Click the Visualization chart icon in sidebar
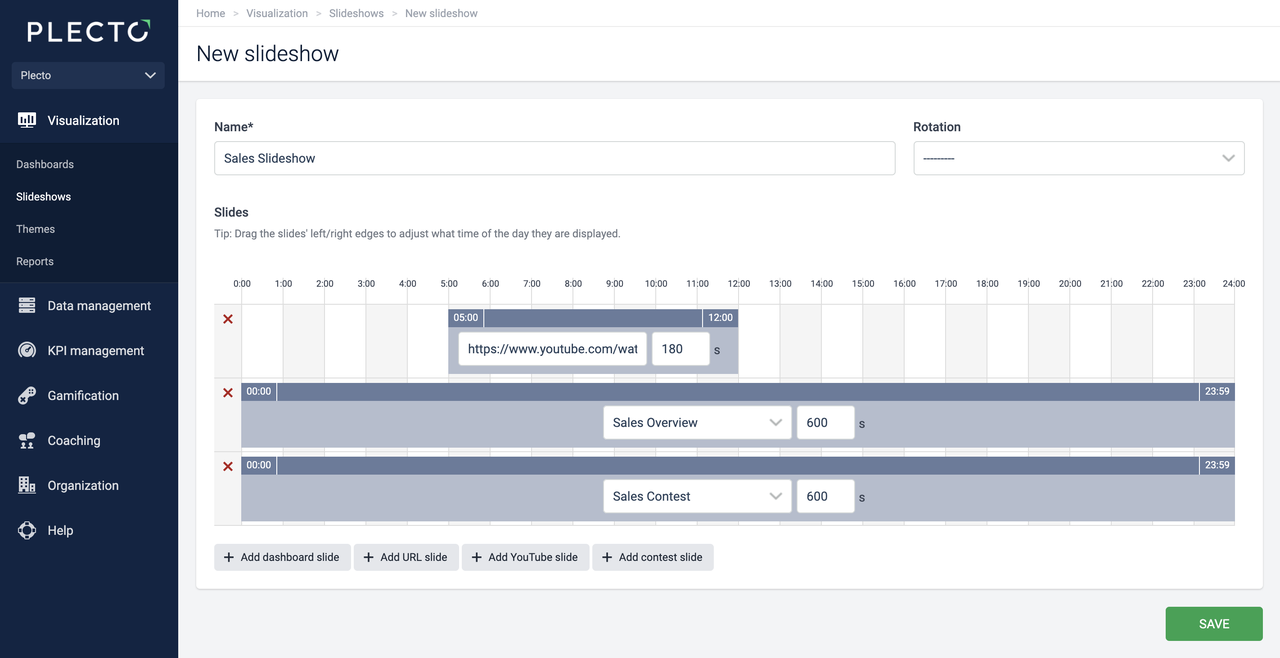The width and height of the screenshot is (1280, 658). coord(27,120)
